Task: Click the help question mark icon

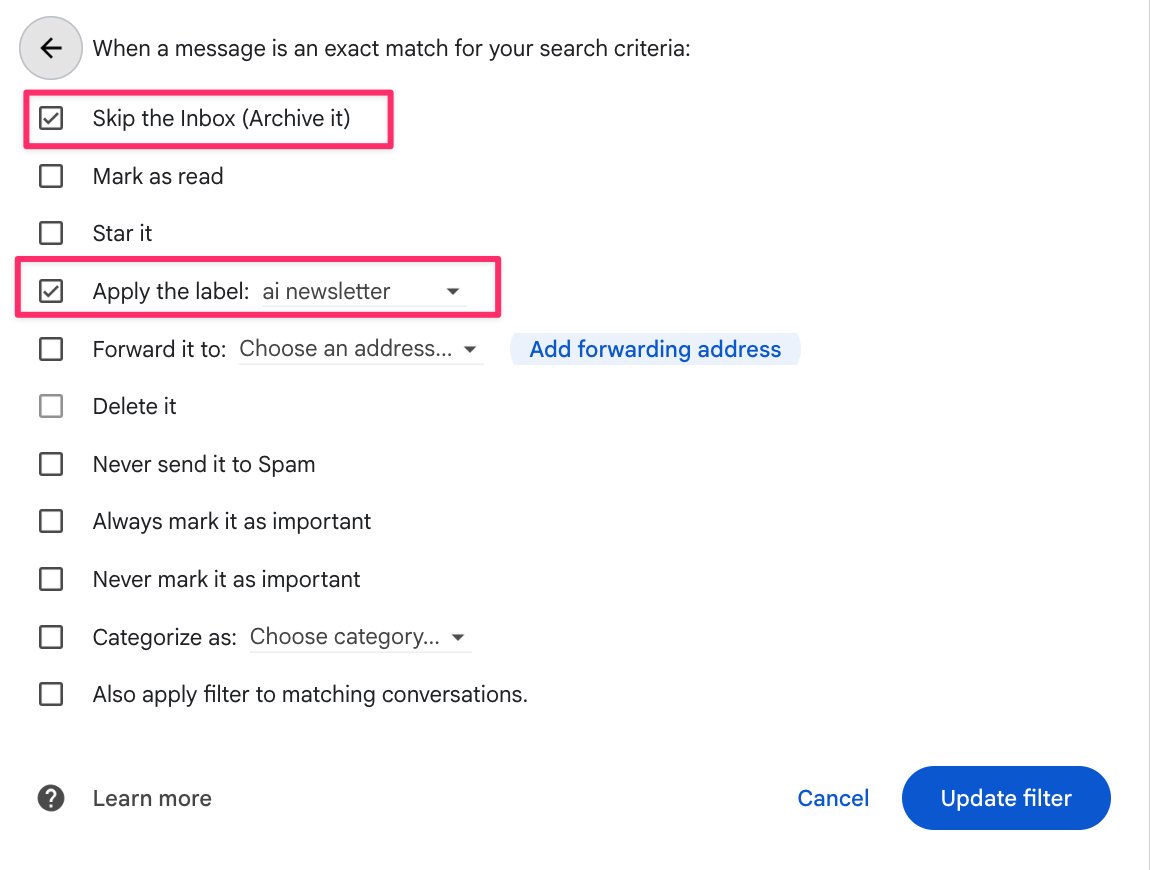Action: (51, 798)
